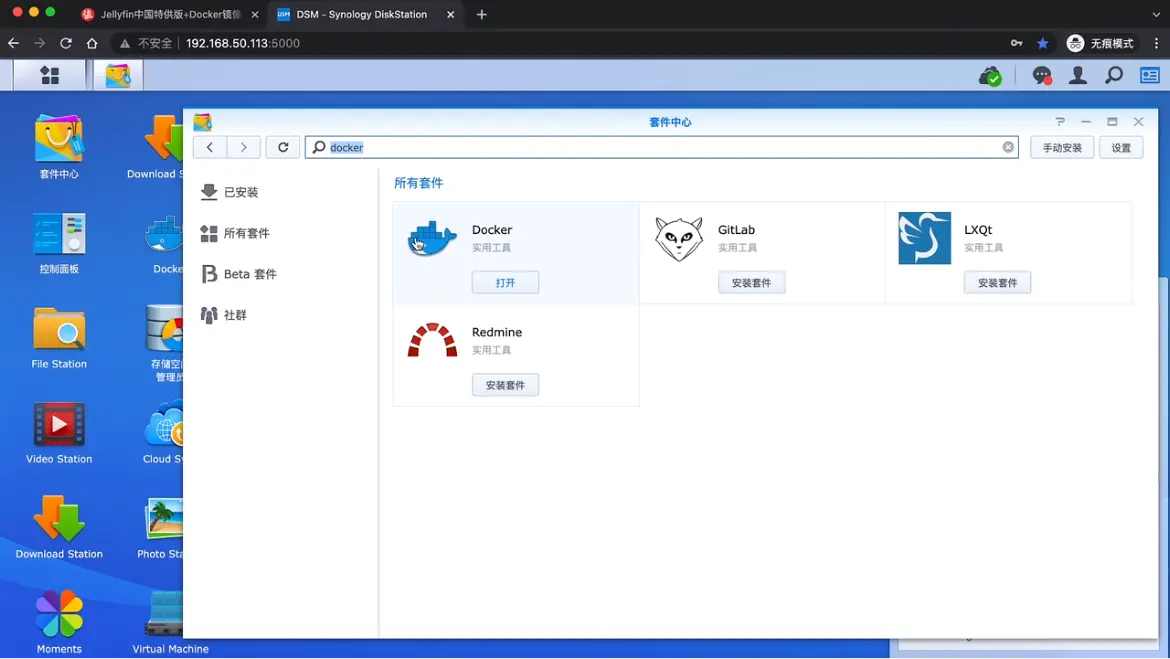1170x659 pixels.
Task: Select 已安装 in the sidebar
Action: 240,192
